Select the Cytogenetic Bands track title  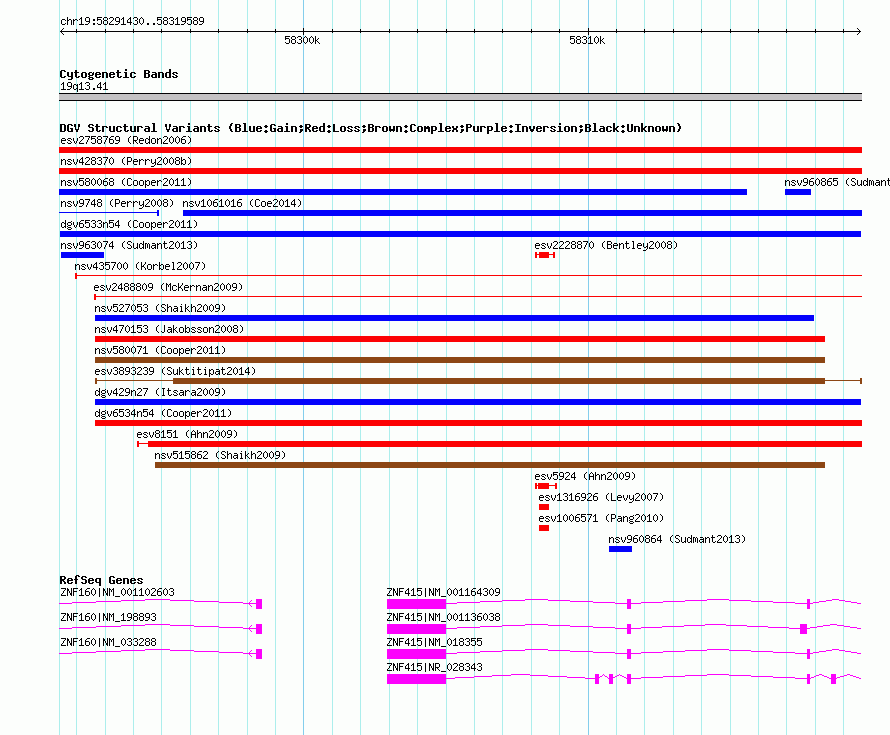(119, 74)
